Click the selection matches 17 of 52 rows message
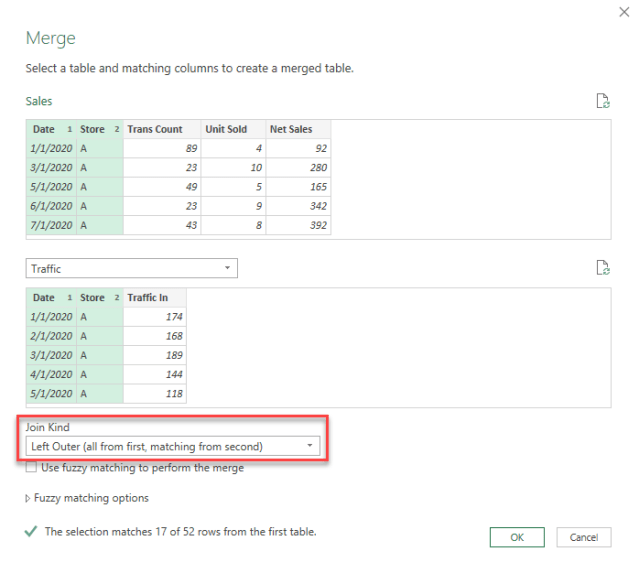The height and width of the screenshot is (573, 639). (181, 531)
